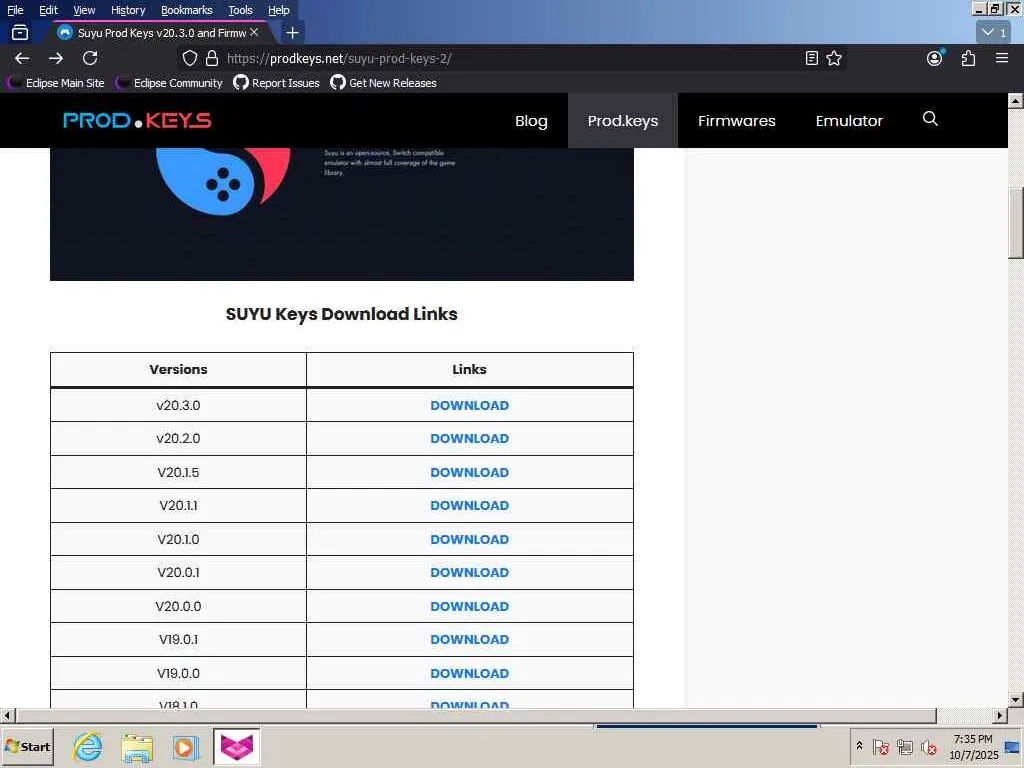Image resolution: width=1024 pixels, height=768 pixels.
Task: Click the site search magnifier icon
Action: click(930, 119)
